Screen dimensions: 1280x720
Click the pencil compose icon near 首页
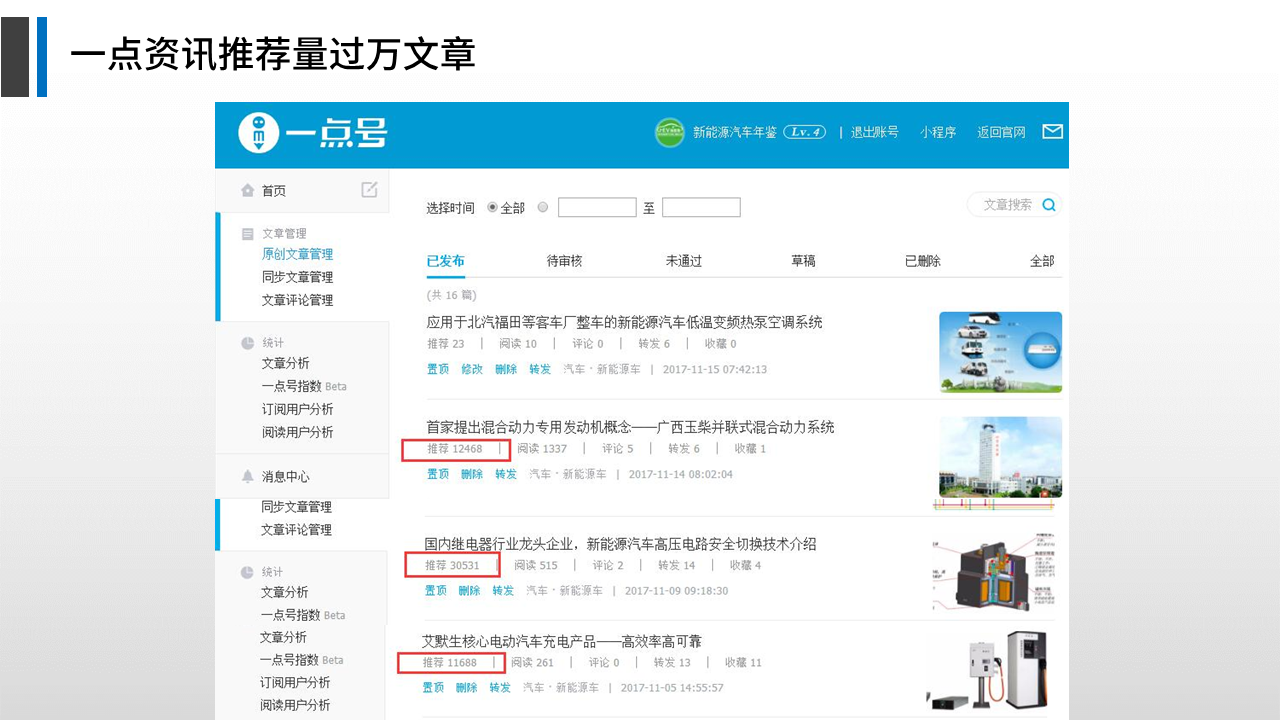tap(370, 189)
